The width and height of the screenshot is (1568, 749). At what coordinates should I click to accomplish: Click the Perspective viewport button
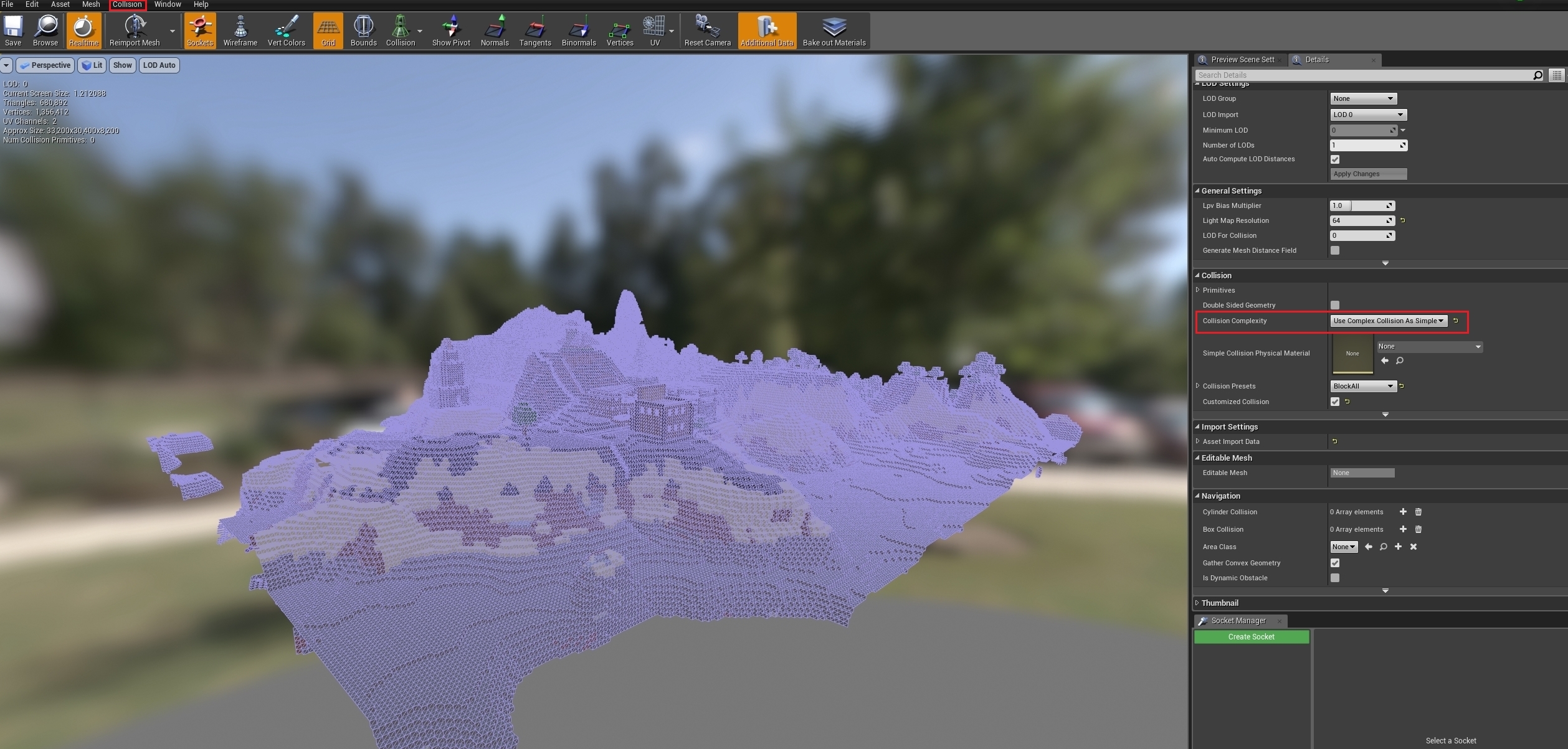[45, 65]
